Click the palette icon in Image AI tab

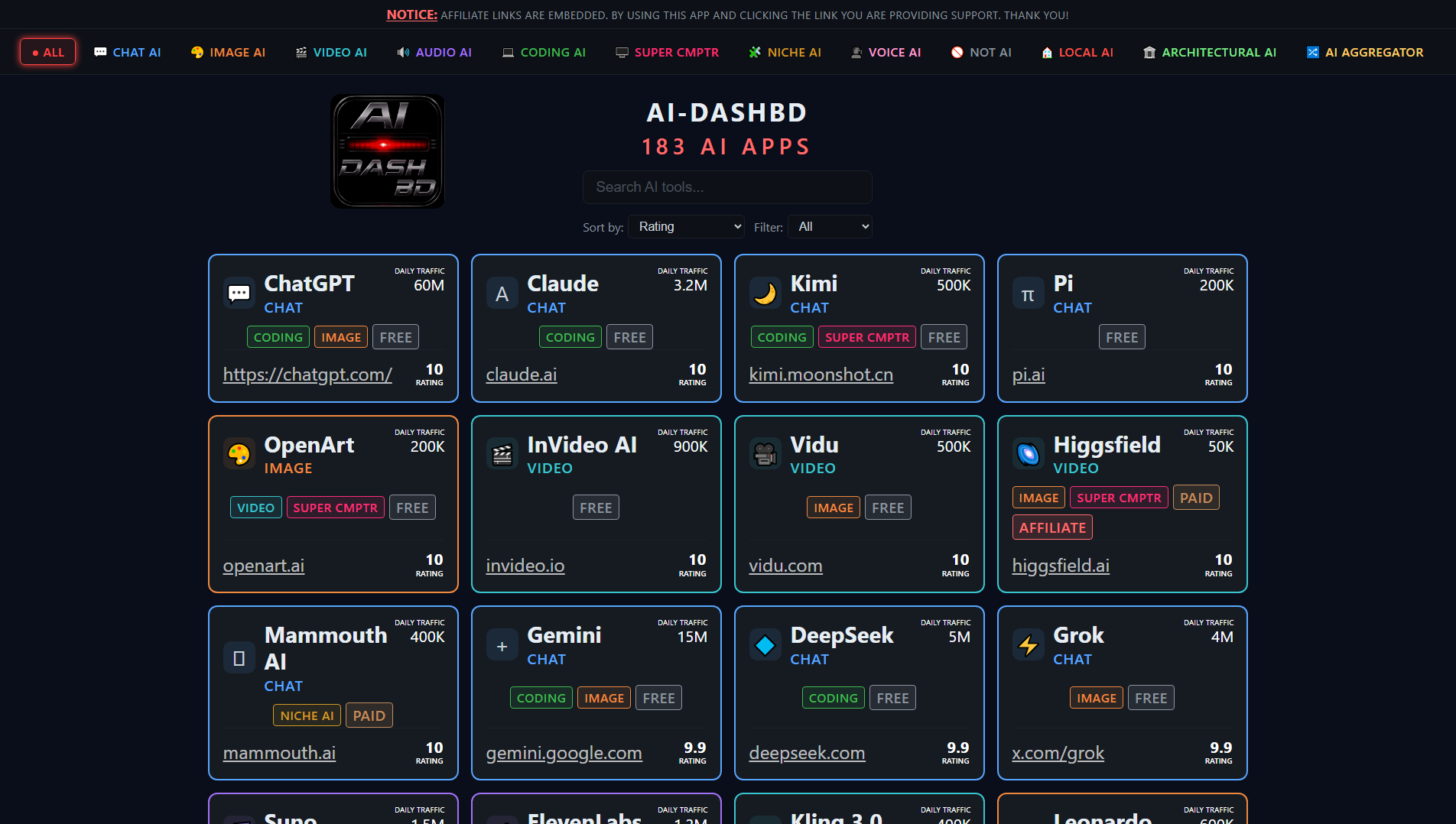pos(197,52)
